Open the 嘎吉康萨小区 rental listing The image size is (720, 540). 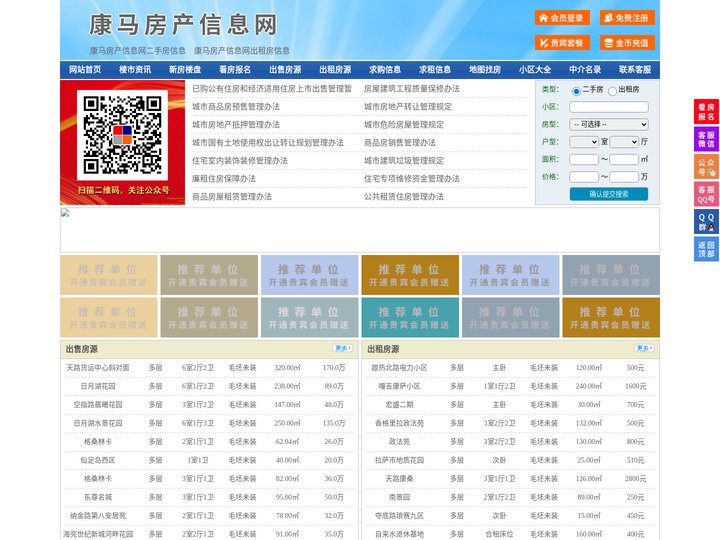[x=399, y=386]
